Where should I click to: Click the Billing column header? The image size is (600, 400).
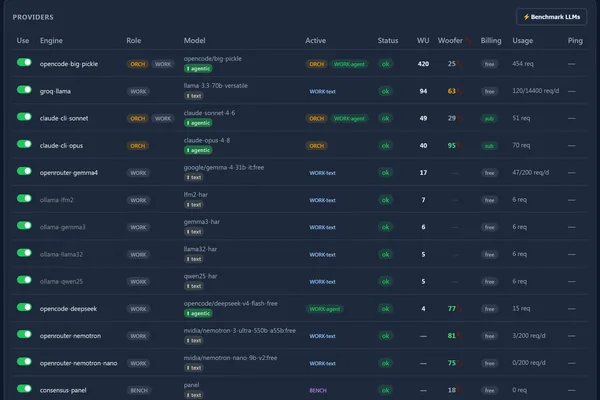pyautogui.click(x=491, y=41)
